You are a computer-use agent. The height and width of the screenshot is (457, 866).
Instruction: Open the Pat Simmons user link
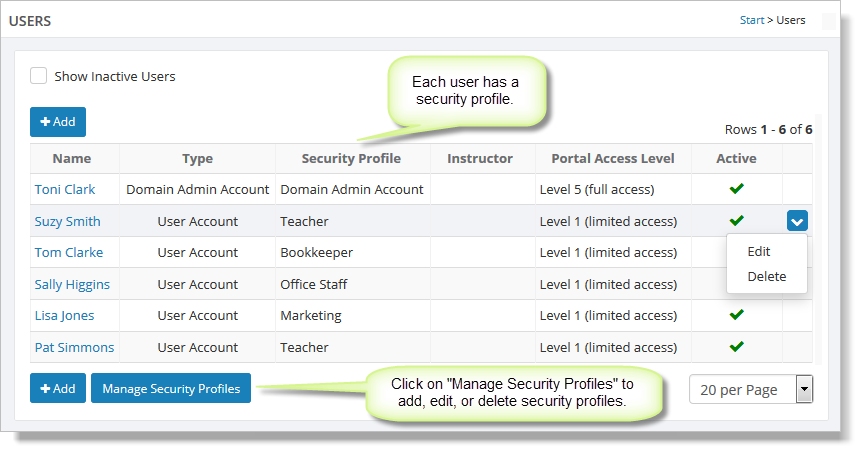74,348
